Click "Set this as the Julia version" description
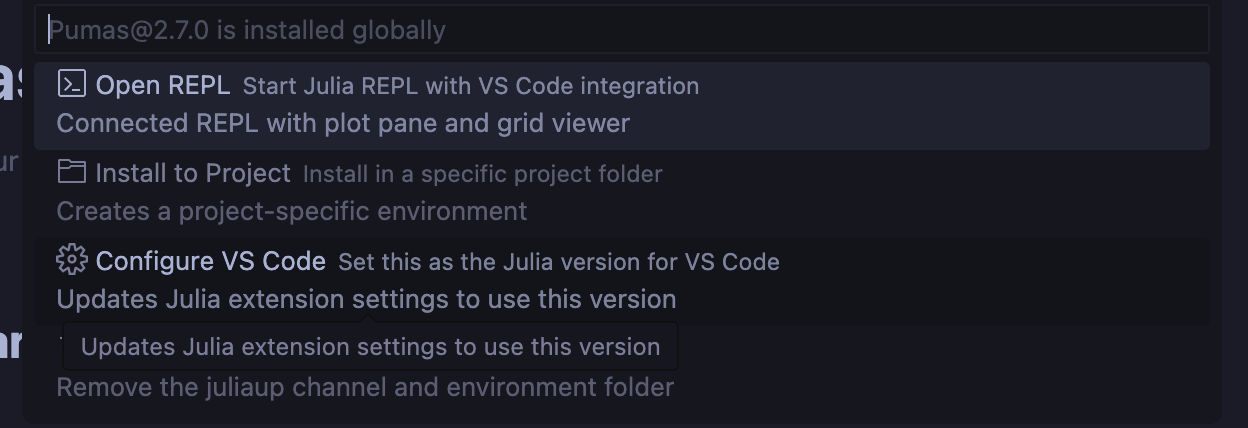Screen dimensions: 1248x428 click(x=558, y=262)
